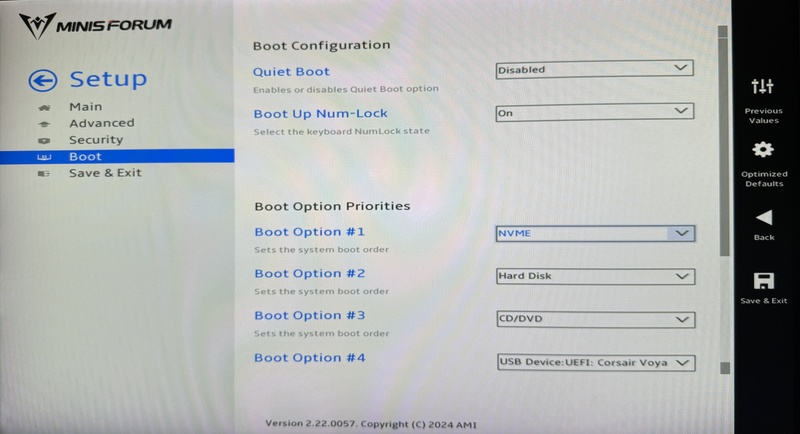Screen dimensions: 800x434
Task: Click the Version 2.22.0057 copyright text
Action: coord(371,424)
